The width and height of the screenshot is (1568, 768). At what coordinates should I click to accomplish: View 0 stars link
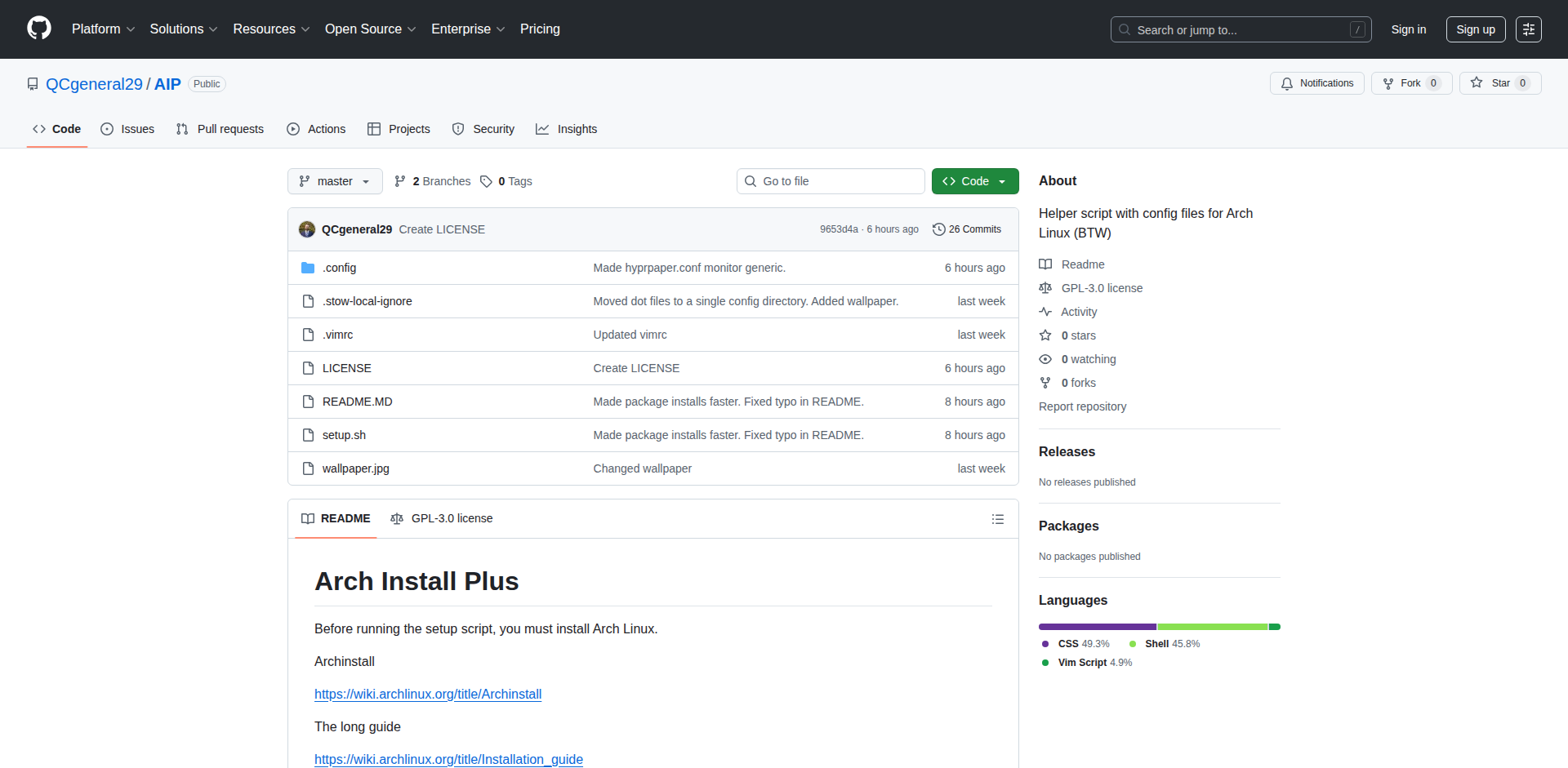click(x=1067, y=335)
